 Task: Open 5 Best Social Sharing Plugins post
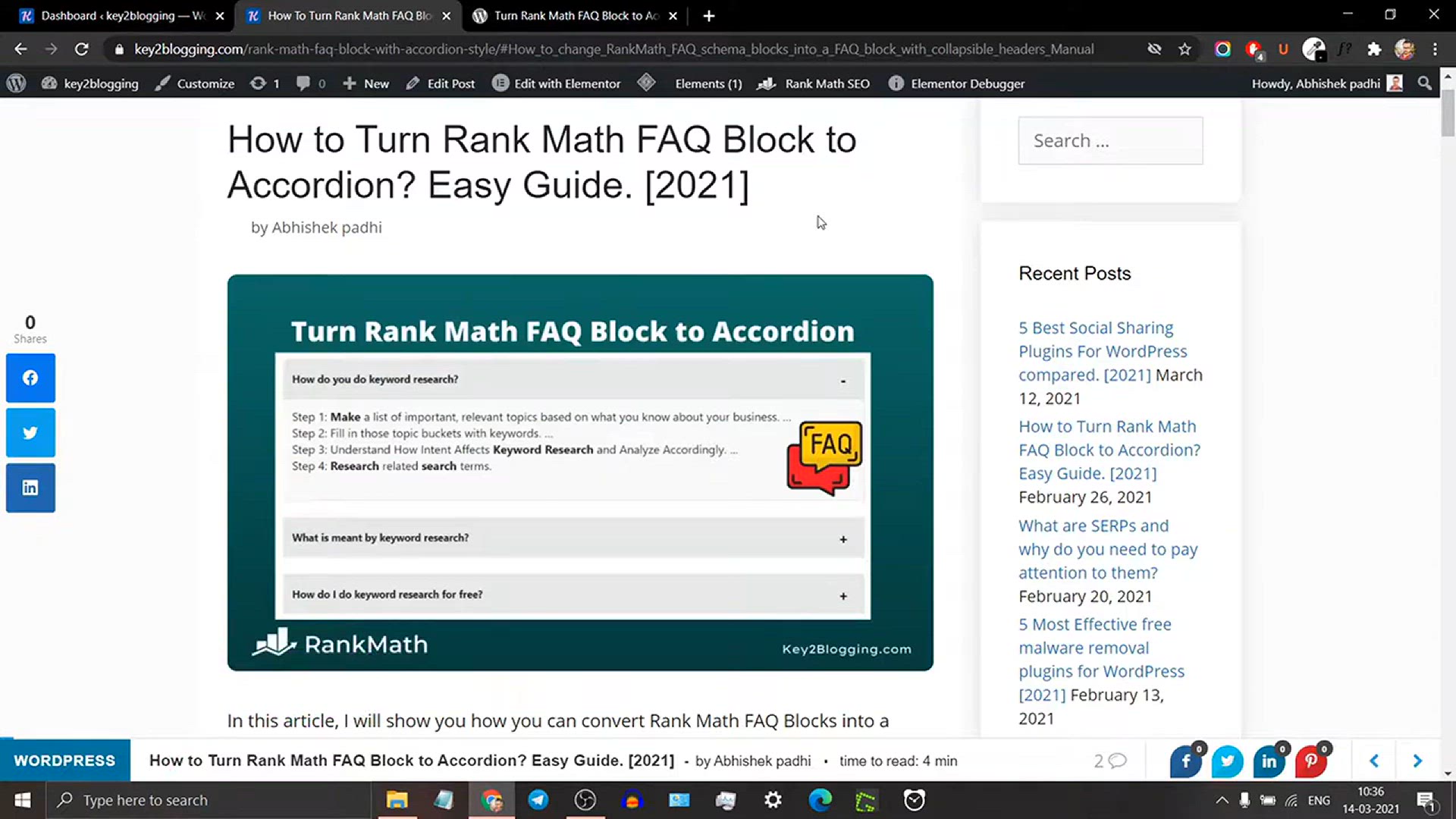coord(1103,351)
